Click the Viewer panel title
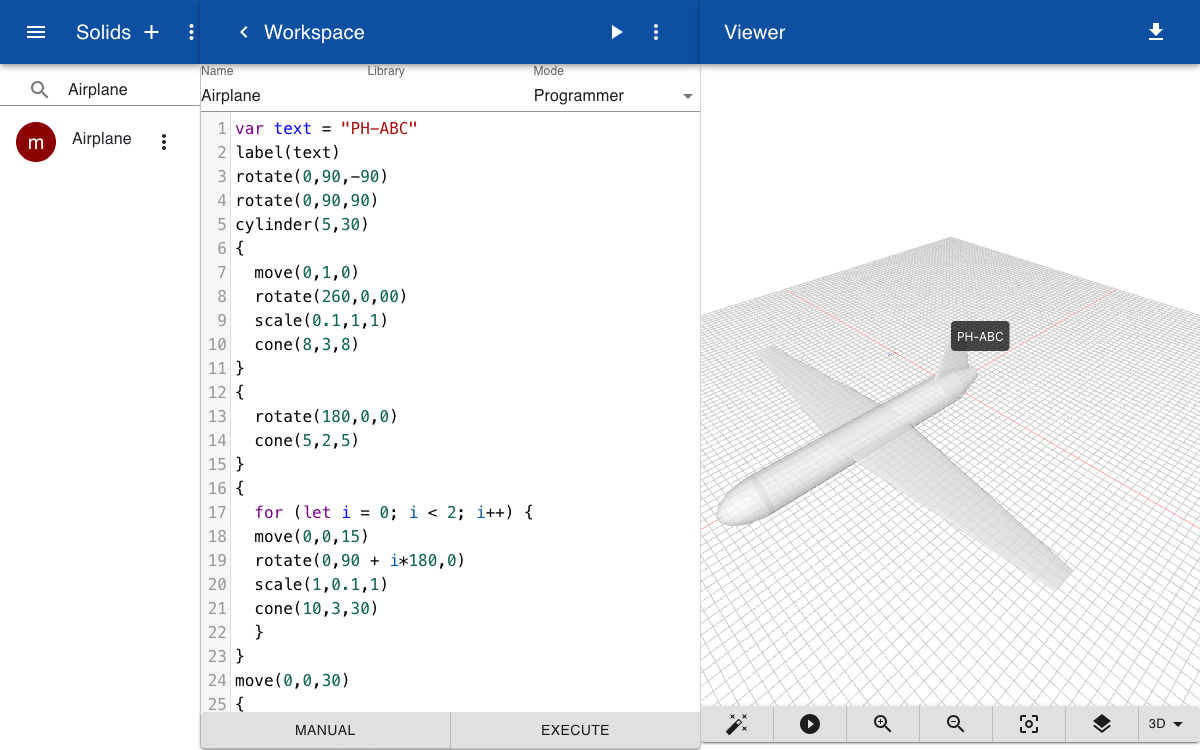Image resolution: width=1200 pixels, height=750 pixels. pos(755,32)
